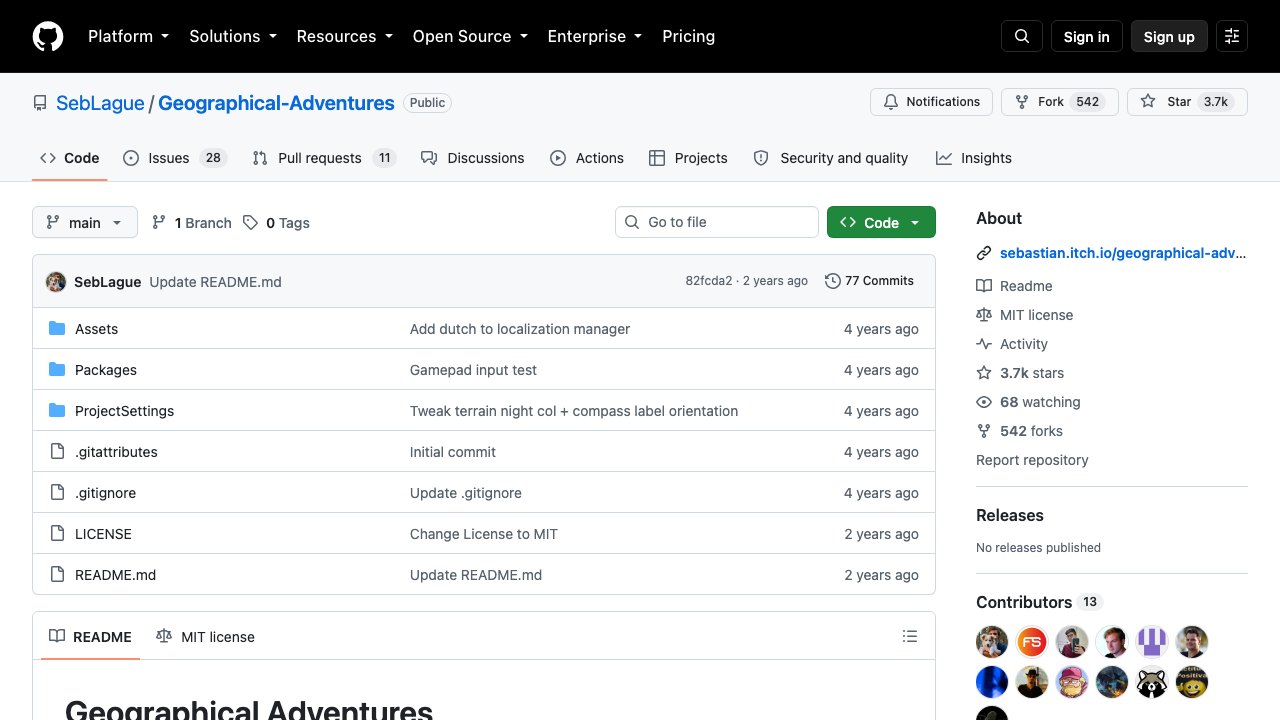The height and width of the screenshot is (720, 1280).
Task: Open the search magnifier button
Action: [x=1022, y=36]
